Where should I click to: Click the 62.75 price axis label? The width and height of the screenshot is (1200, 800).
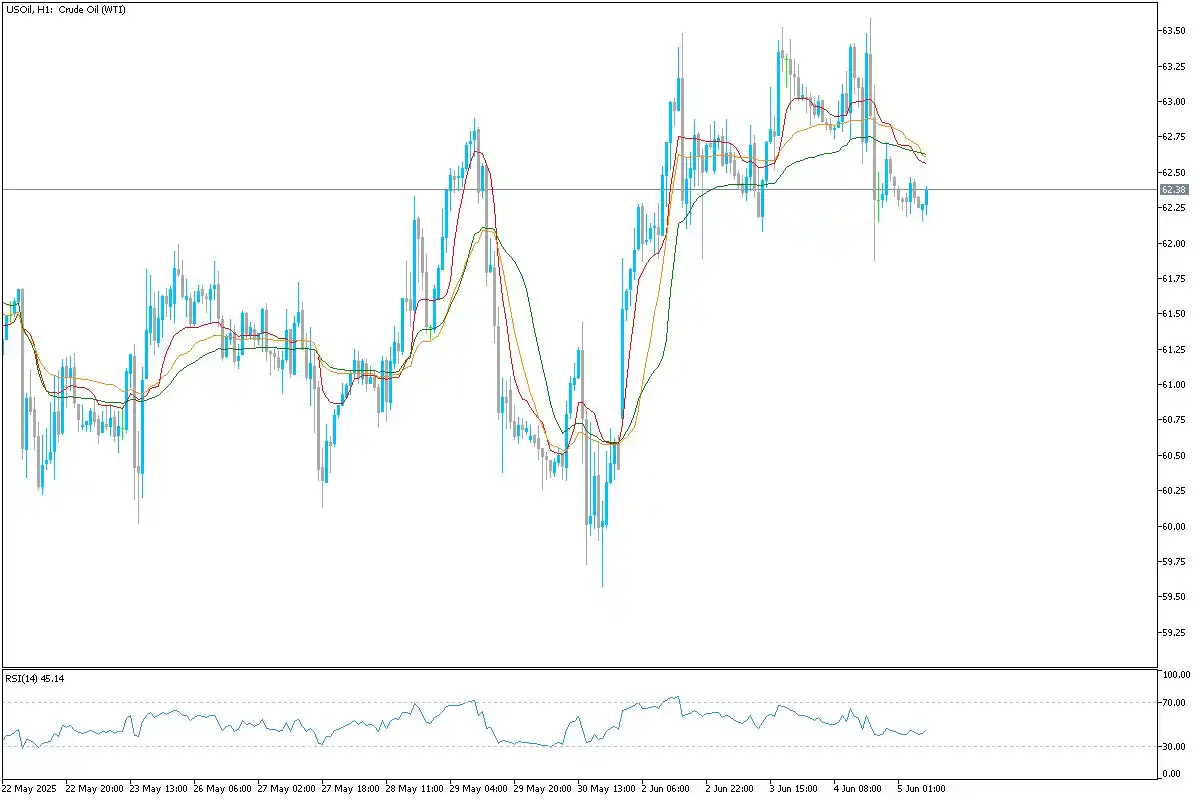[x=1173, y=137]
